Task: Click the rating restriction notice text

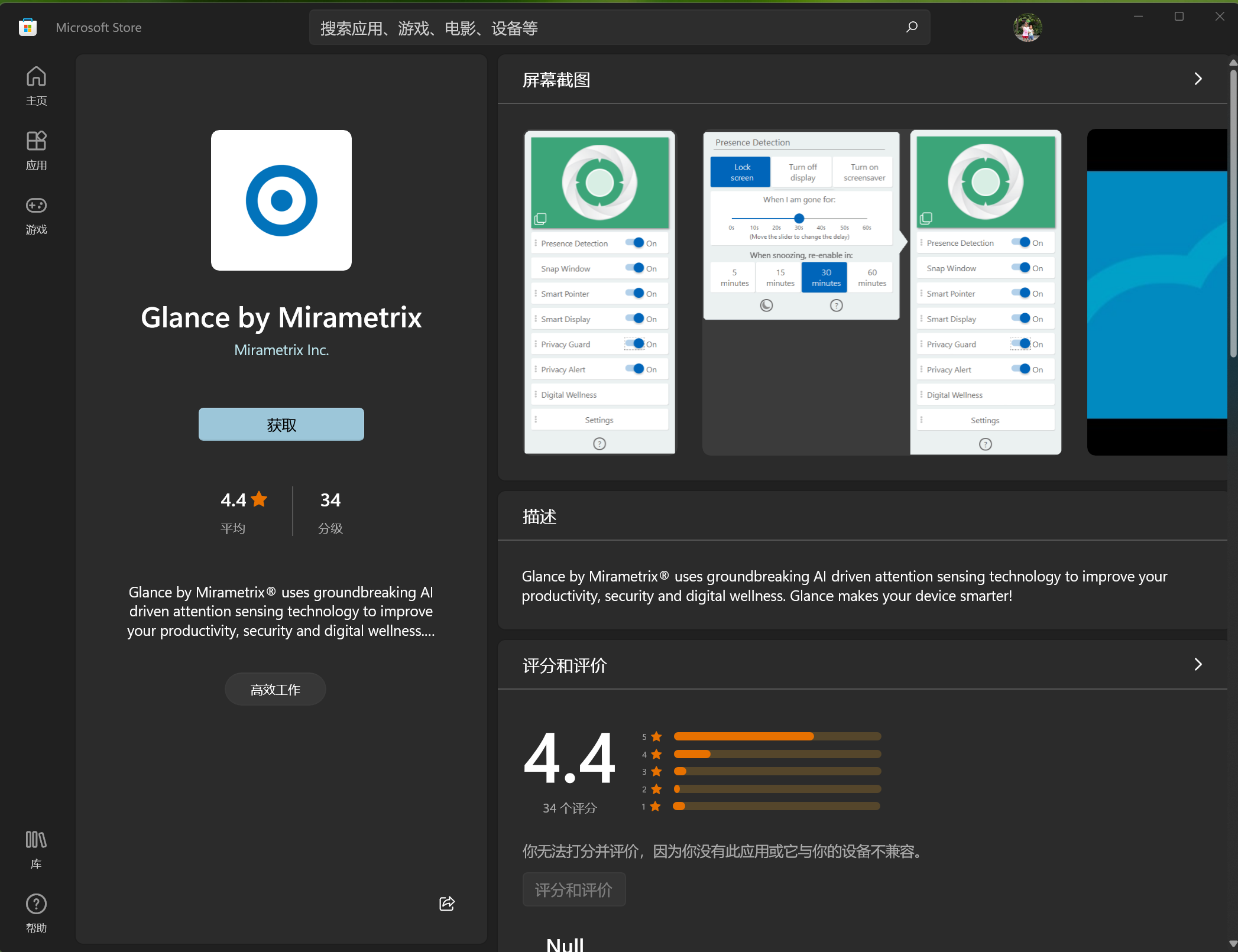Action: pyautogui.click(x=722, y=851)
